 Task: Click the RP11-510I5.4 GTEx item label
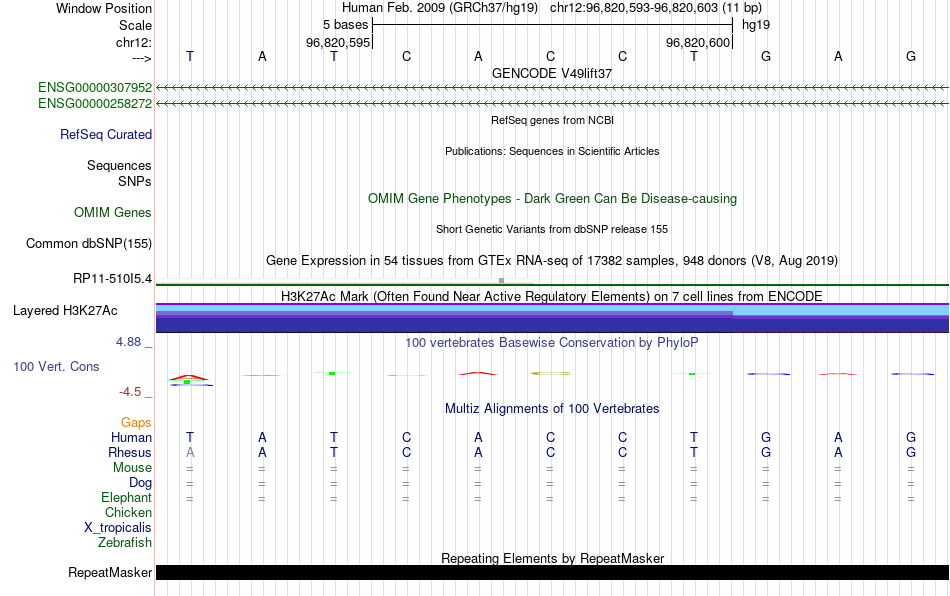pos(113,279)
